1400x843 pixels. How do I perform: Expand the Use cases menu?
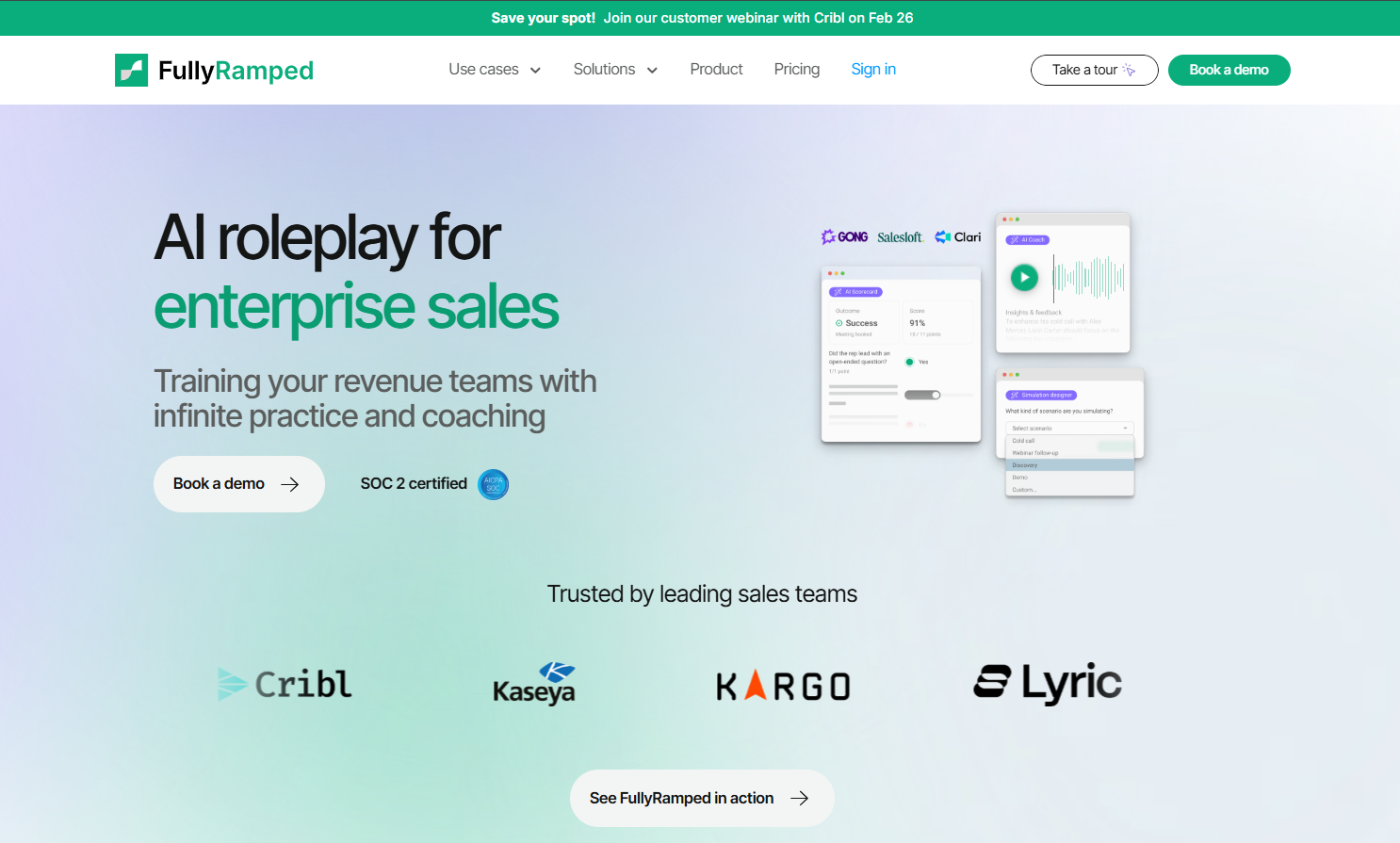tap(495, 70)
